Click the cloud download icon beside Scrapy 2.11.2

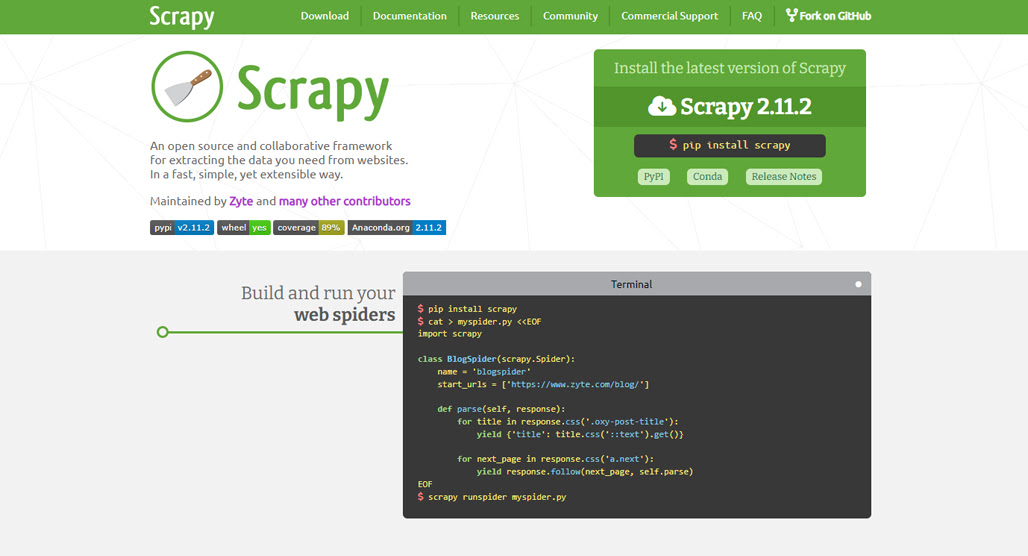point(662,106)
